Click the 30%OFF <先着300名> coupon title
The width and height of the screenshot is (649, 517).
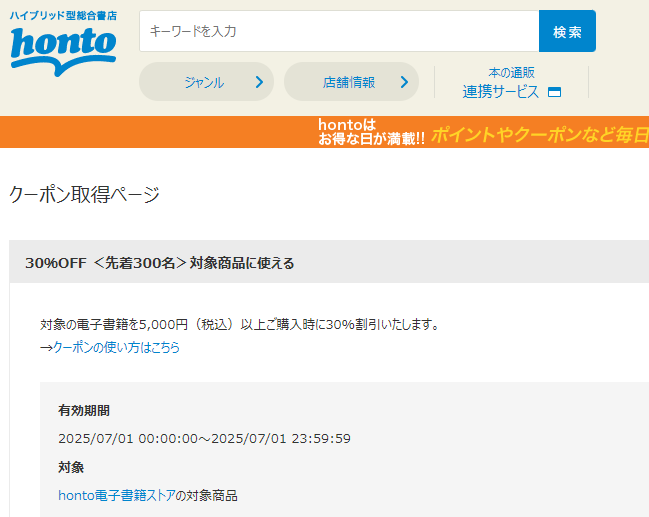160,263
